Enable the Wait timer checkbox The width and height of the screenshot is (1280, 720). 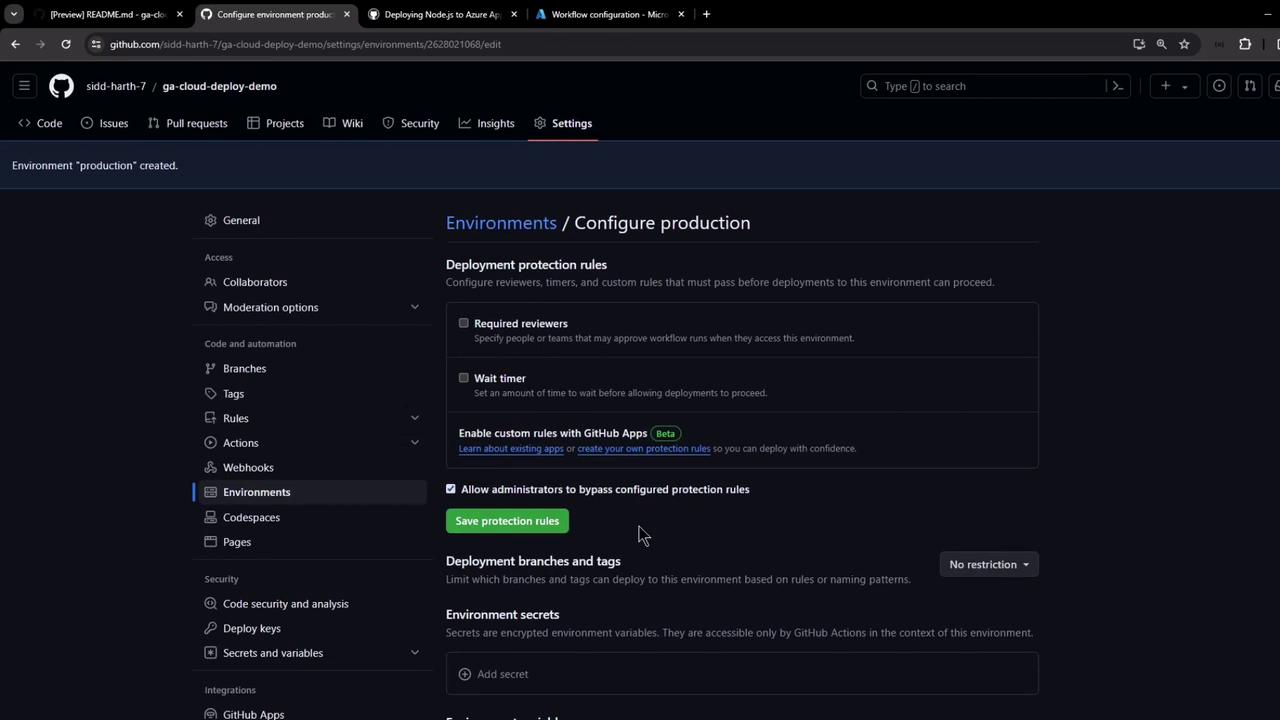(x=464, y=378)
